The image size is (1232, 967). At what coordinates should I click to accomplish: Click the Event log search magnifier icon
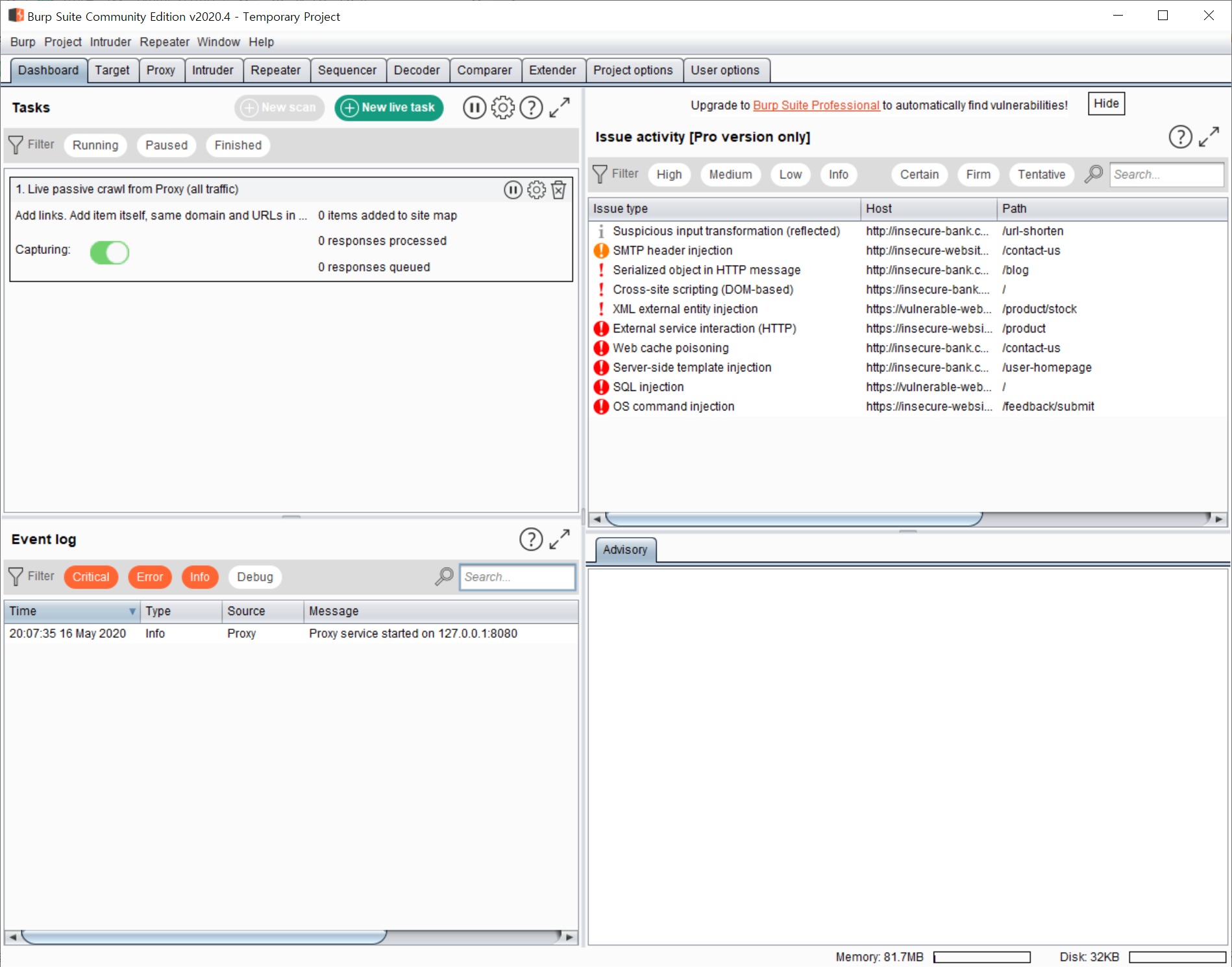point(445,577)
